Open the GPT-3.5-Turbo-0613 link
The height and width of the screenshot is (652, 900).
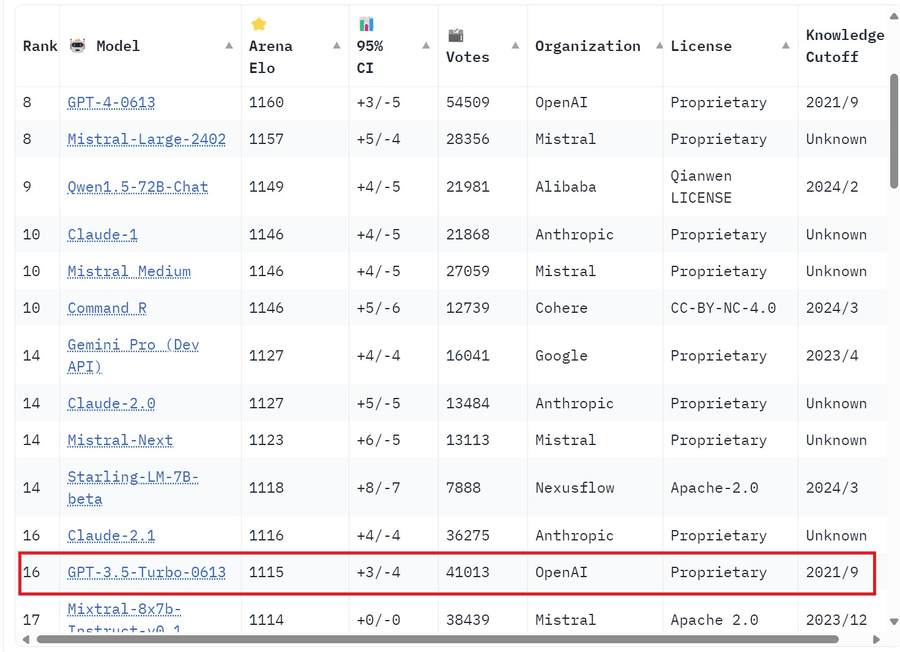click(146, 572)
